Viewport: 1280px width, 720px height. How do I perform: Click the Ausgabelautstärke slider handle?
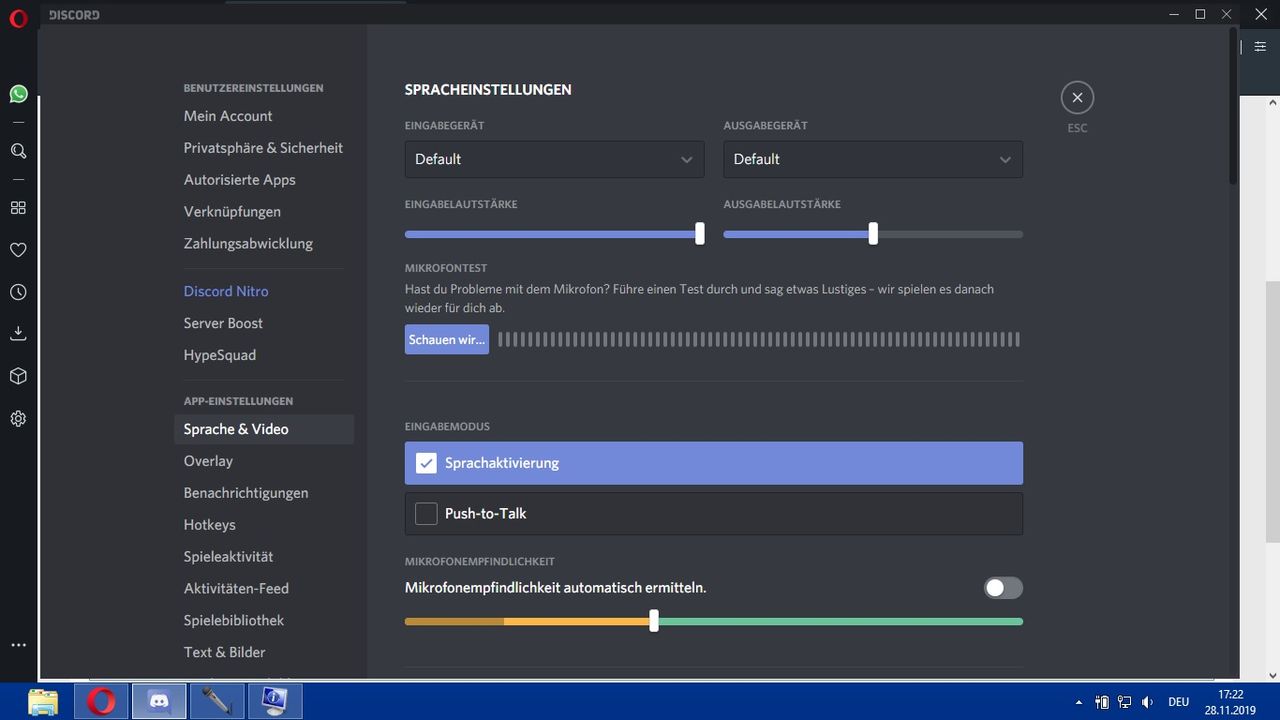873,234
